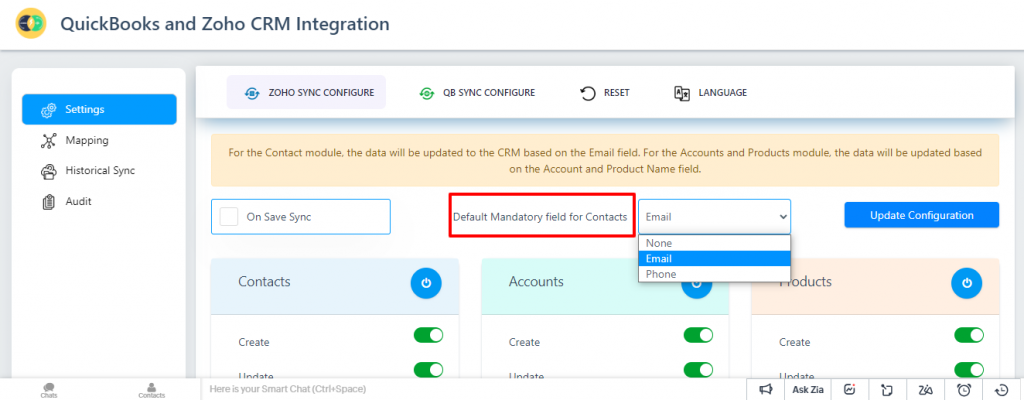Open the recent history clock icon
Viewport: 1024px width, 400px height.
point(1002,390)
